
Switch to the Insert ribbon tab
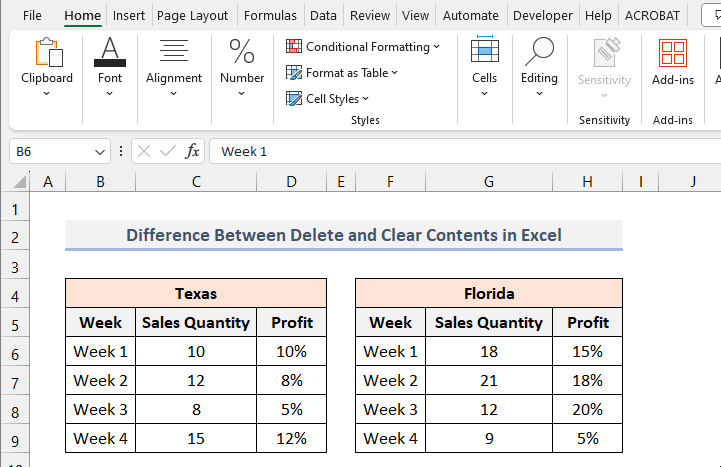(x=128, y=16)
